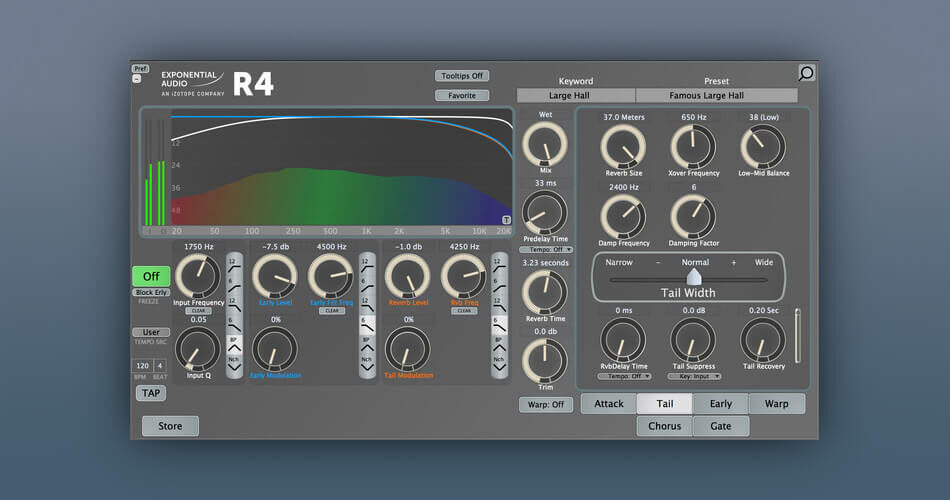Switch to the Attack tab
The height and width of the screenshot is (500, 950).
click(609, 404)
